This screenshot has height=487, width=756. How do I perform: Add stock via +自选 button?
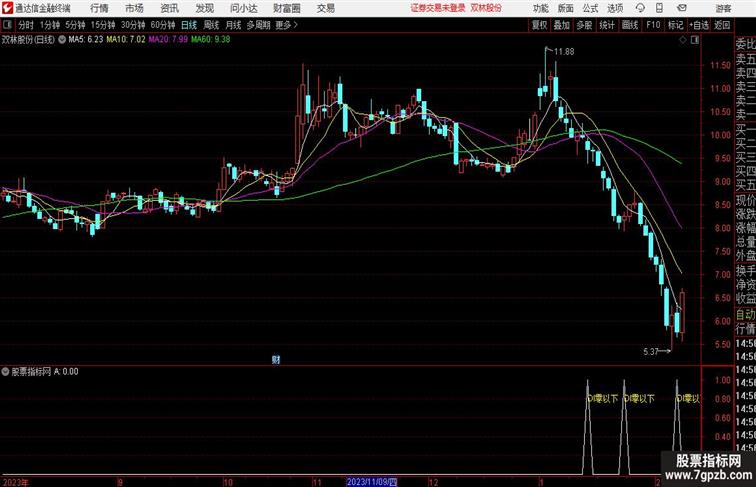(699, 25)
